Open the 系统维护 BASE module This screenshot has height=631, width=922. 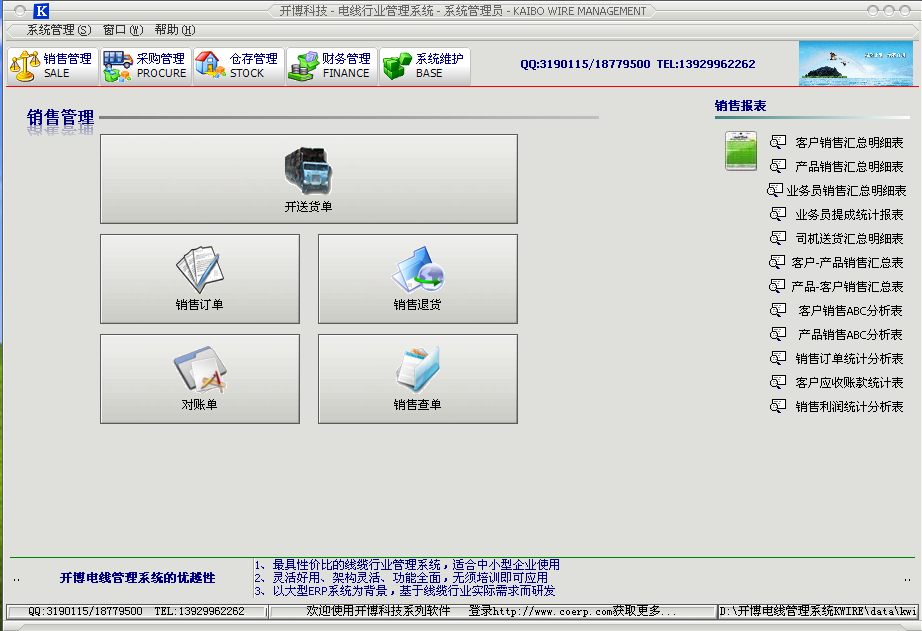(425, 66)
